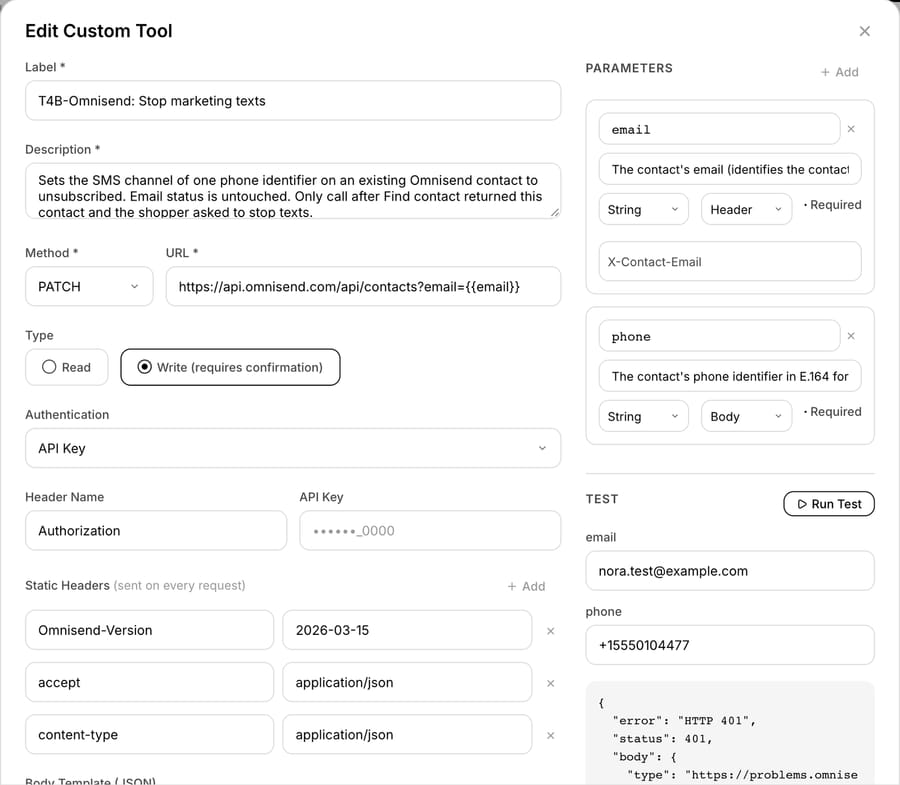Open the PATCH method dropdown
This screenshot has height=785, width=900.
point(89,286)
